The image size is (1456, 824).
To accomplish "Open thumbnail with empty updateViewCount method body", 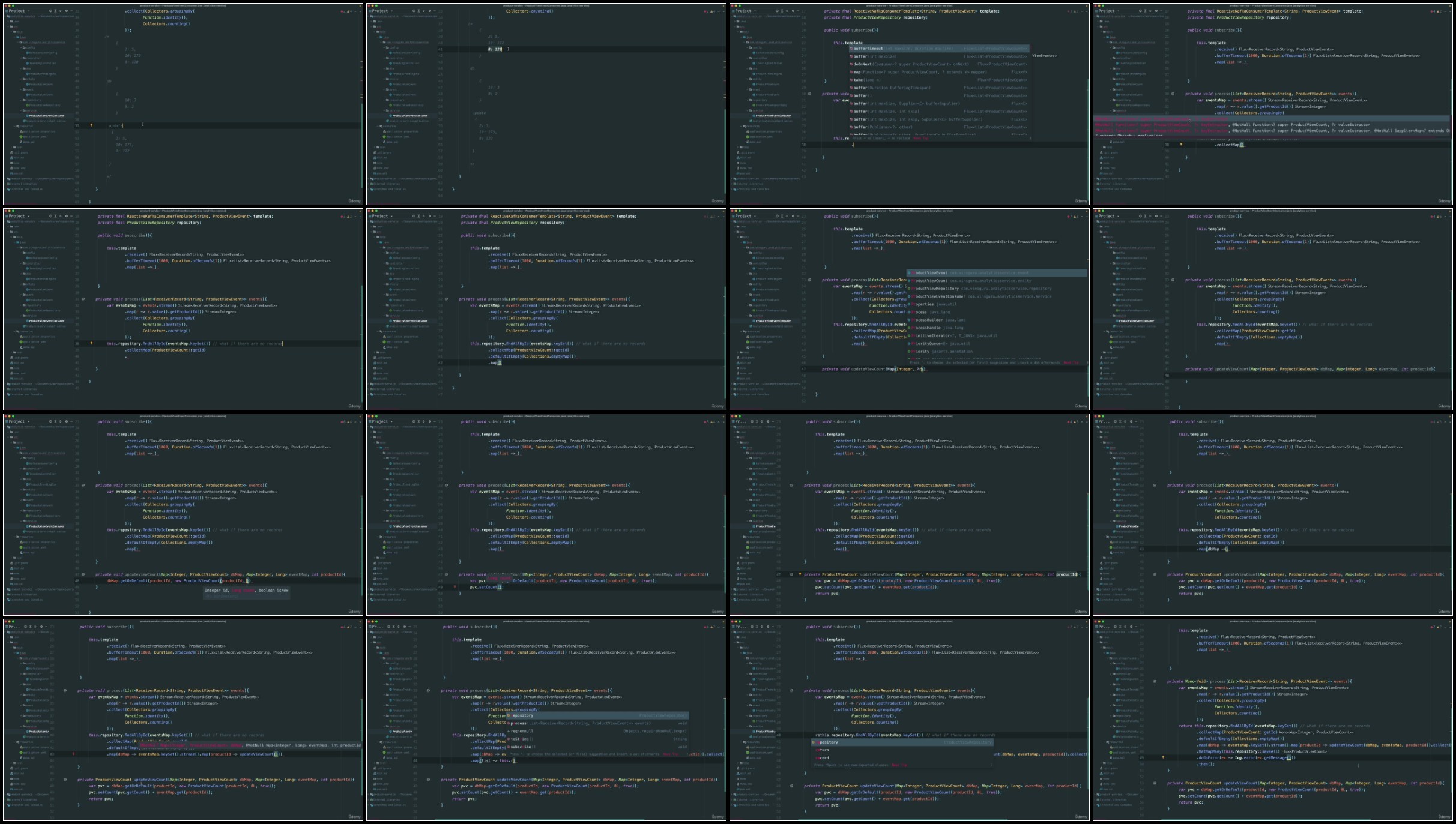I will (x=1273, y=310).
